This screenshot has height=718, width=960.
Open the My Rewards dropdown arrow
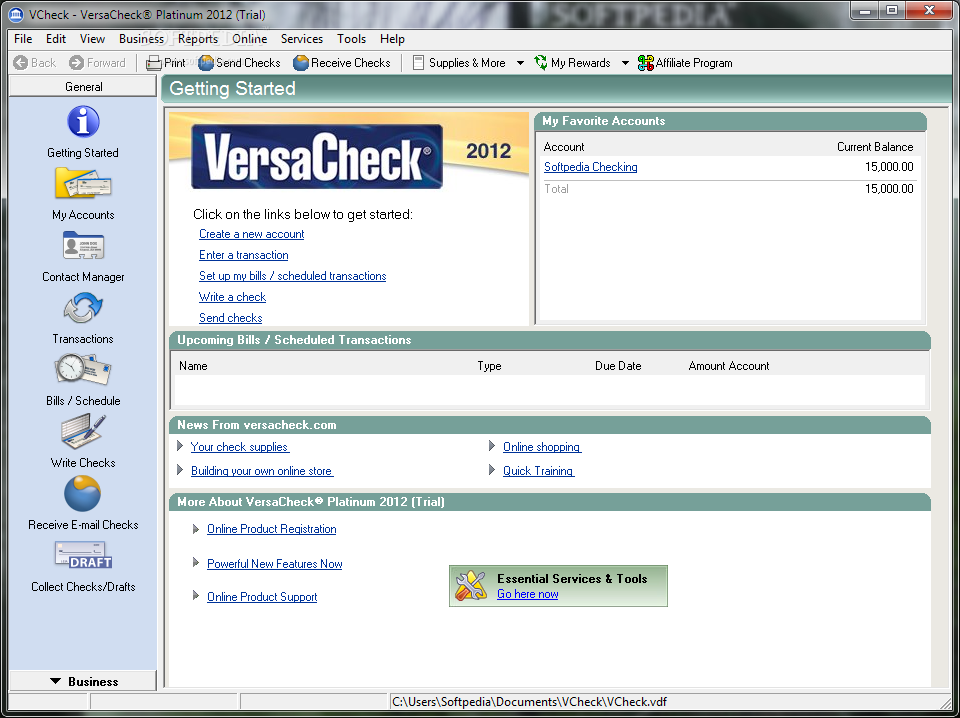[x=625, y=62]
